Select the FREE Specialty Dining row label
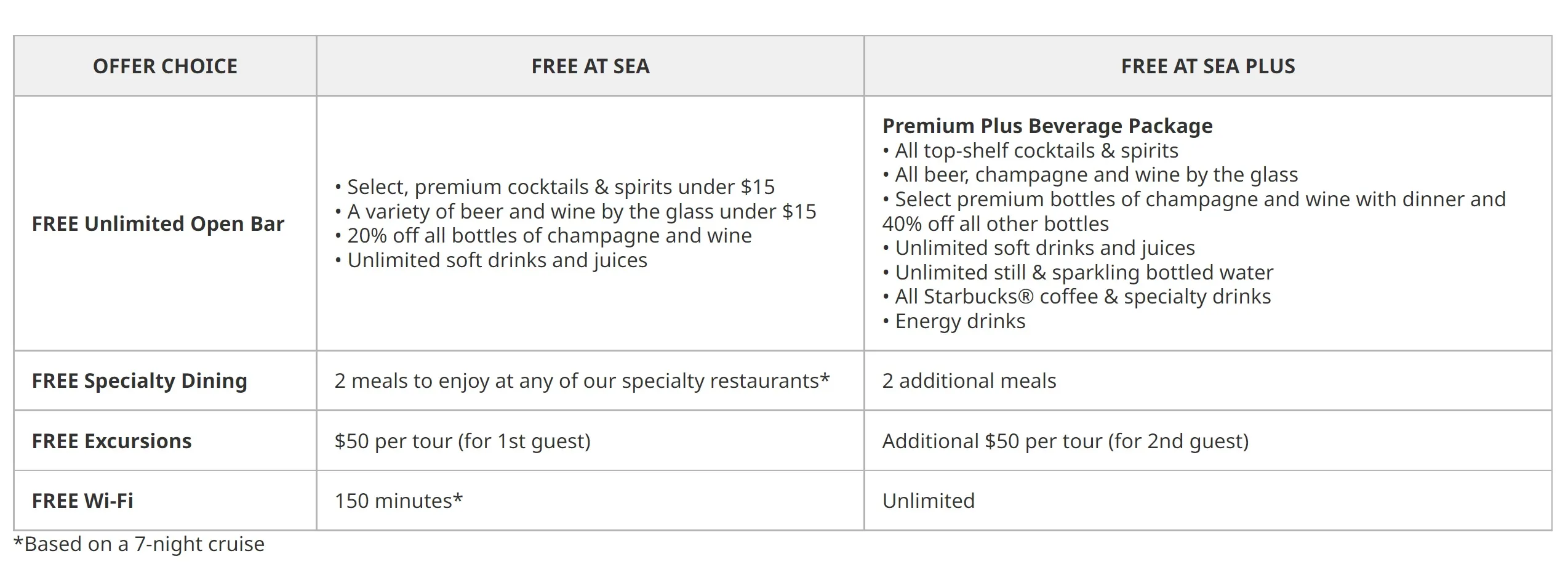 [x=140, y=380]
